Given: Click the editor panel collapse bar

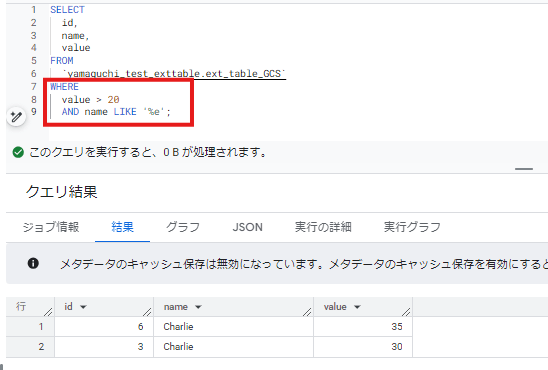Looking at the screenshot, I should (x=524, y=169).
